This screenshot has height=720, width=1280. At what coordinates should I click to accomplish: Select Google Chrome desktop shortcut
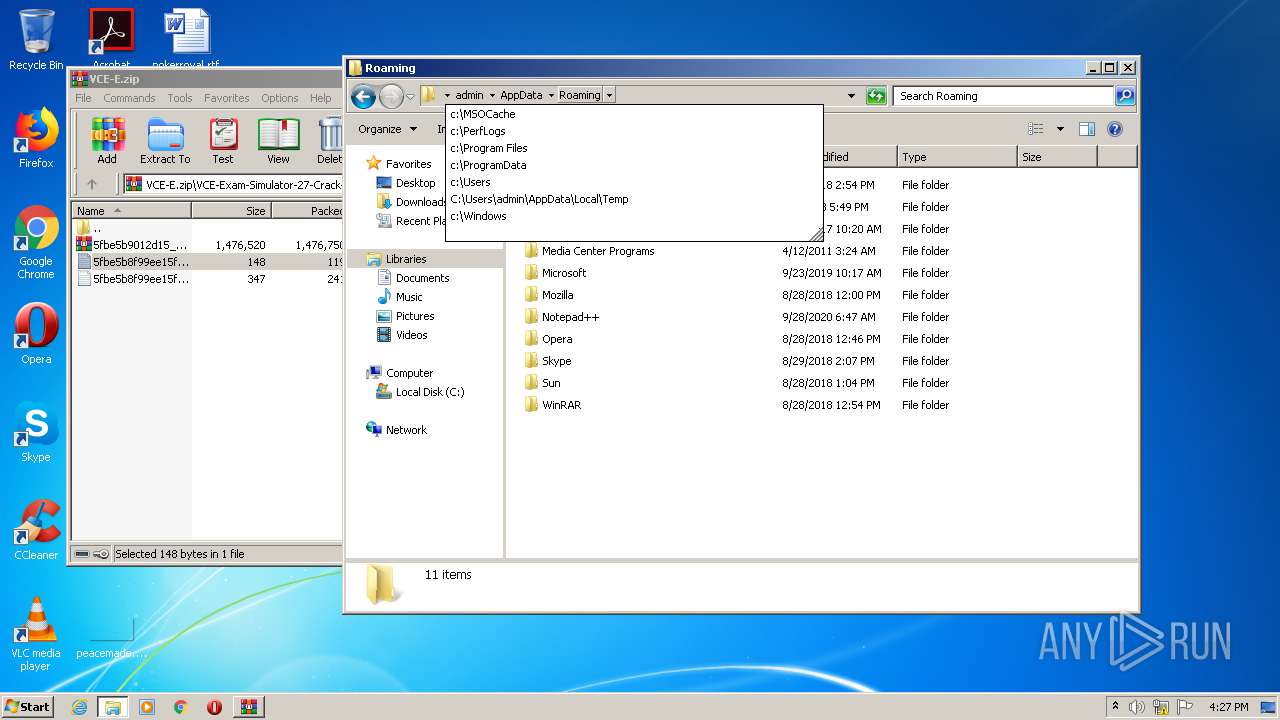pyautogui.click(x=36, y=243)
